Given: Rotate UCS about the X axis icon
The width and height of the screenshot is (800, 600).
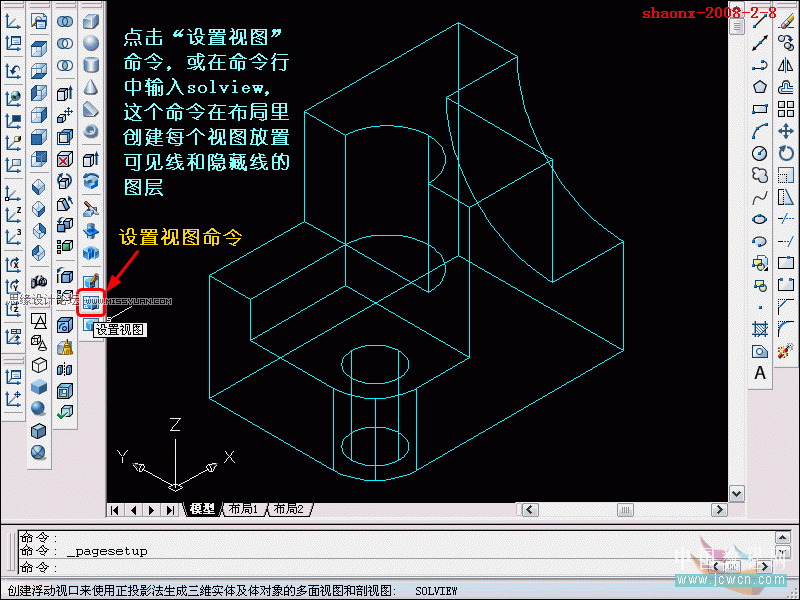Looking at the screenshot, I should click(13, 264).
